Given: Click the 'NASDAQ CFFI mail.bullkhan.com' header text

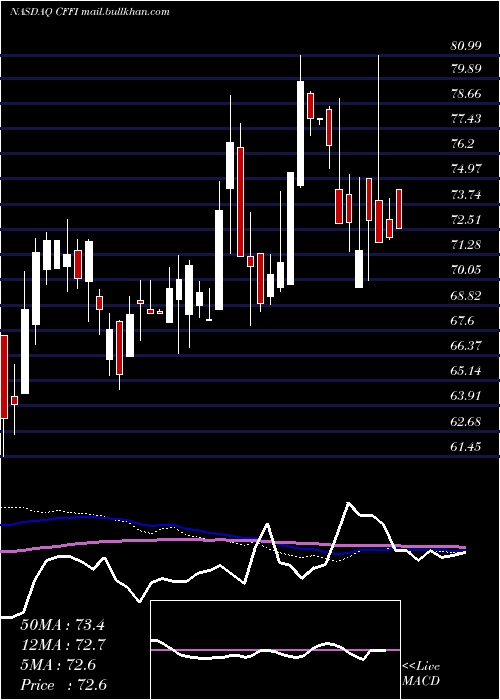Looking at the screenshot, I should click(90, 12).
